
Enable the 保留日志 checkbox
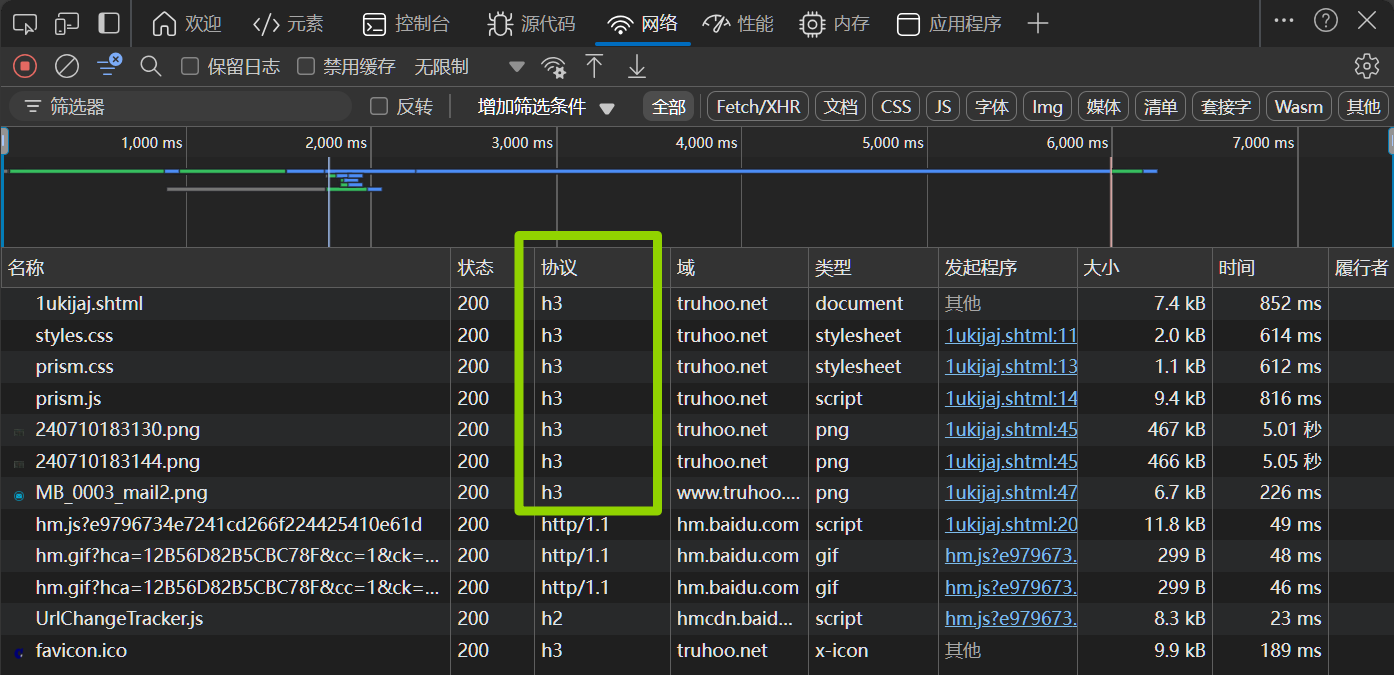[190, 67]
